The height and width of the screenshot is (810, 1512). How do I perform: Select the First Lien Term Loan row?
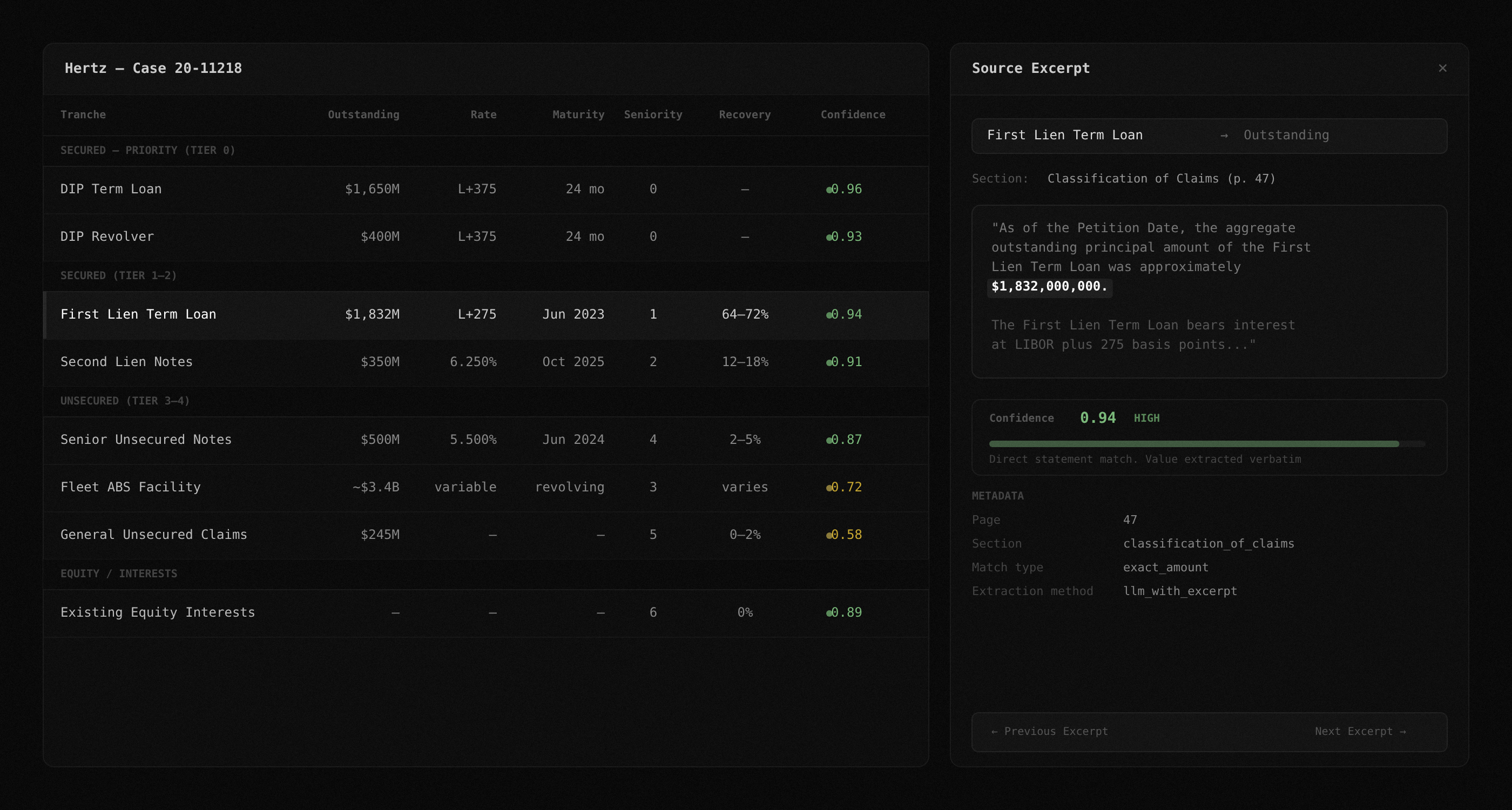[x=486, y=315]
